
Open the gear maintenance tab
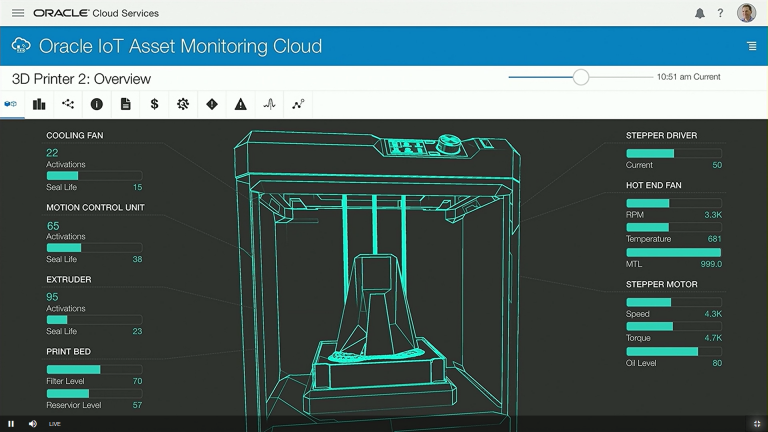click(x=183, y=104)
